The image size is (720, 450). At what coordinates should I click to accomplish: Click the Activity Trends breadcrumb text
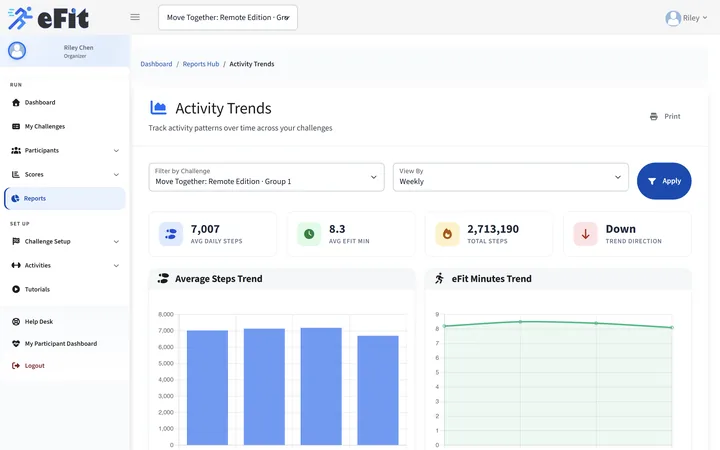tap(252, 64)
